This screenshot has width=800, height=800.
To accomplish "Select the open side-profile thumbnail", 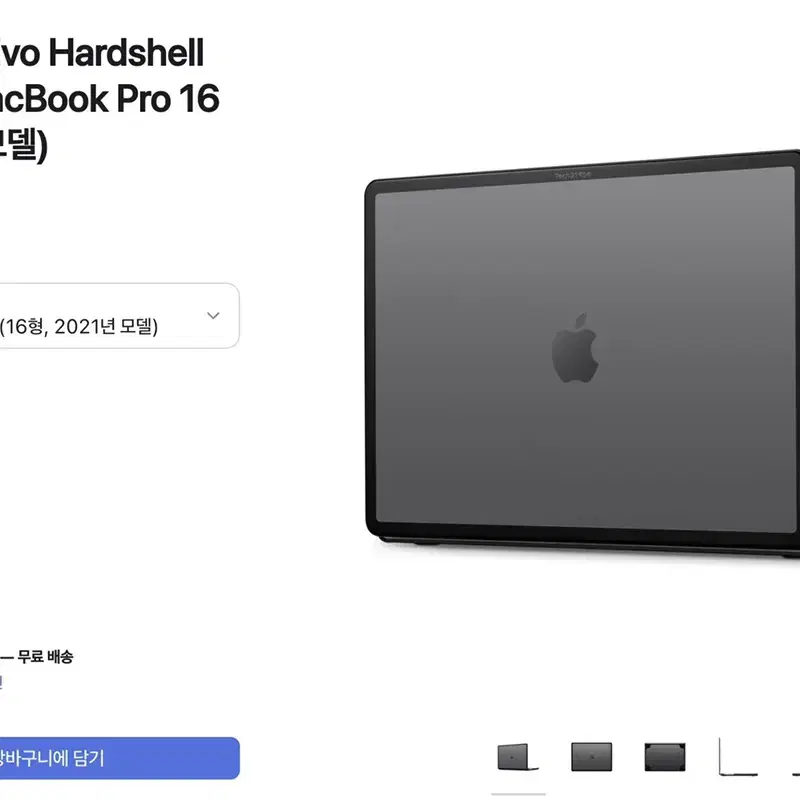I will click(738, 757).
